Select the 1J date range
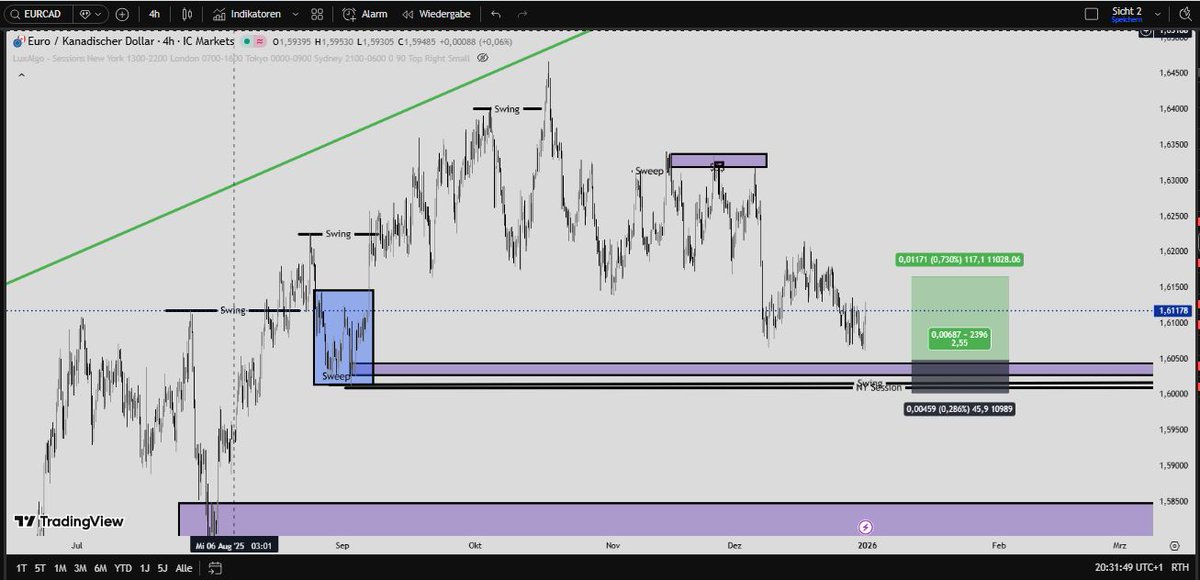 tap(144, 568)
